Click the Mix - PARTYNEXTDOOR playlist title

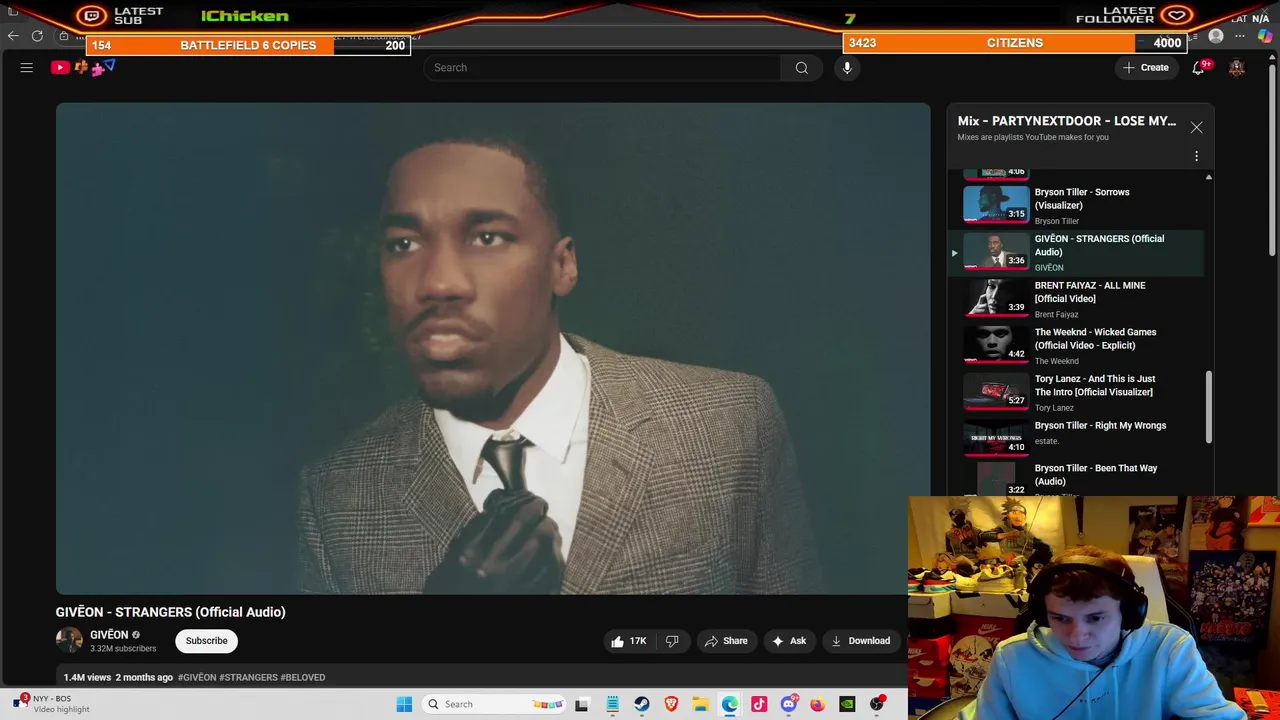pos(1066,121)
